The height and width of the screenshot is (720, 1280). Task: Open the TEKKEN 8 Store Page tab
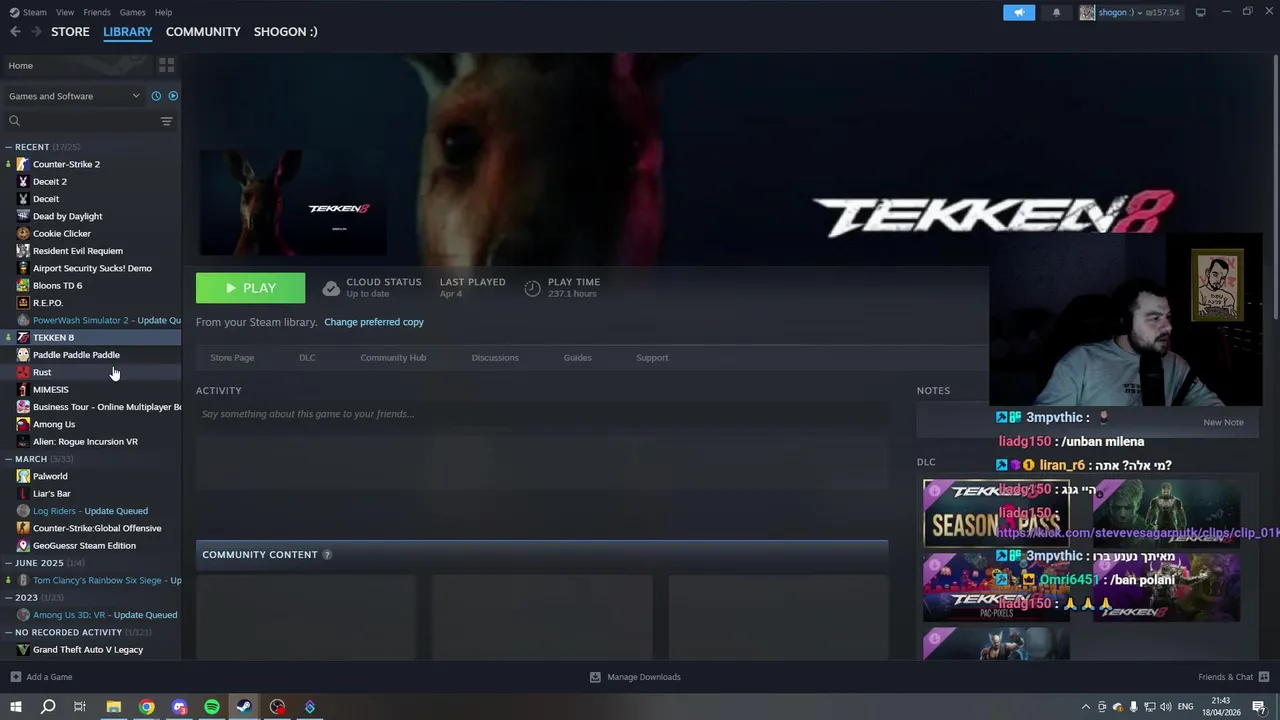click(232, 358)
